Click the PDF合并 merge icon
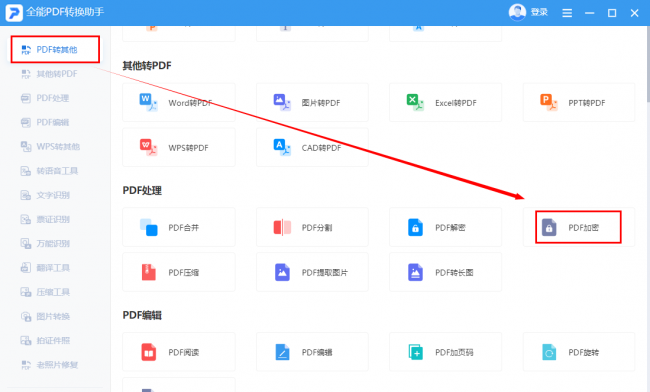Screen dimensions: 650x392 click(148, 227)
